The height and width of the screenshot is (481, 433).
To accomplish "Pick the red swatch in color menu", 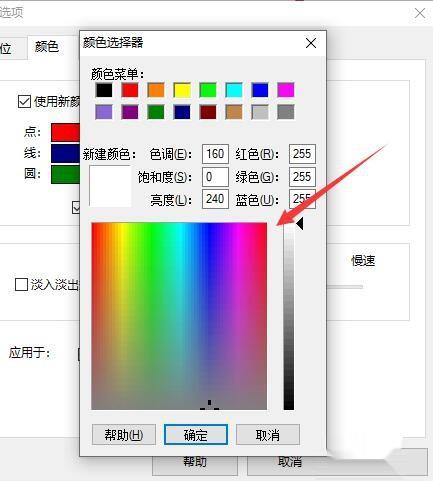I will point(130,90).
